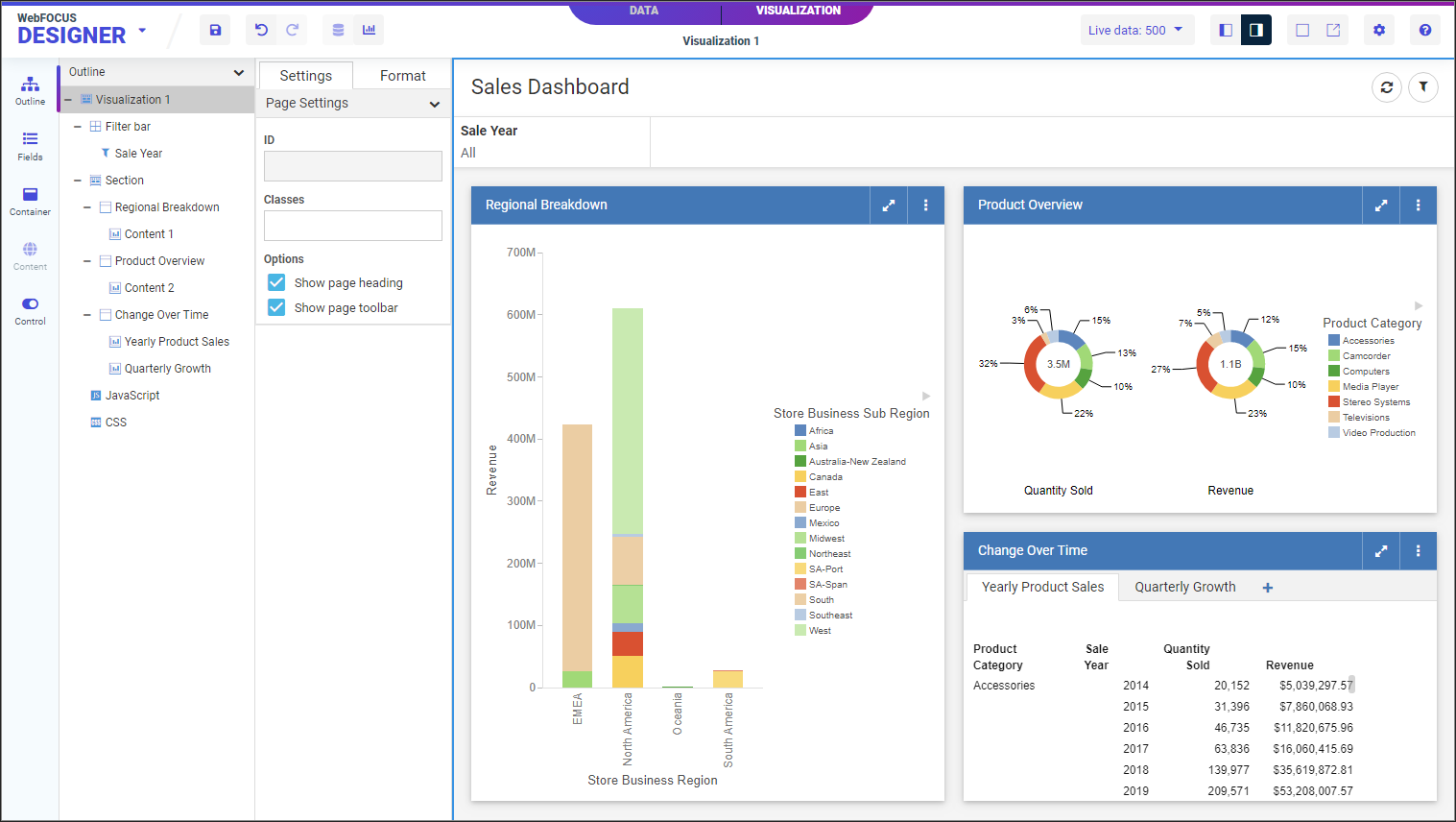
Task: Add a new tab in Change Over Time
Action: [x=1267, y=587]
